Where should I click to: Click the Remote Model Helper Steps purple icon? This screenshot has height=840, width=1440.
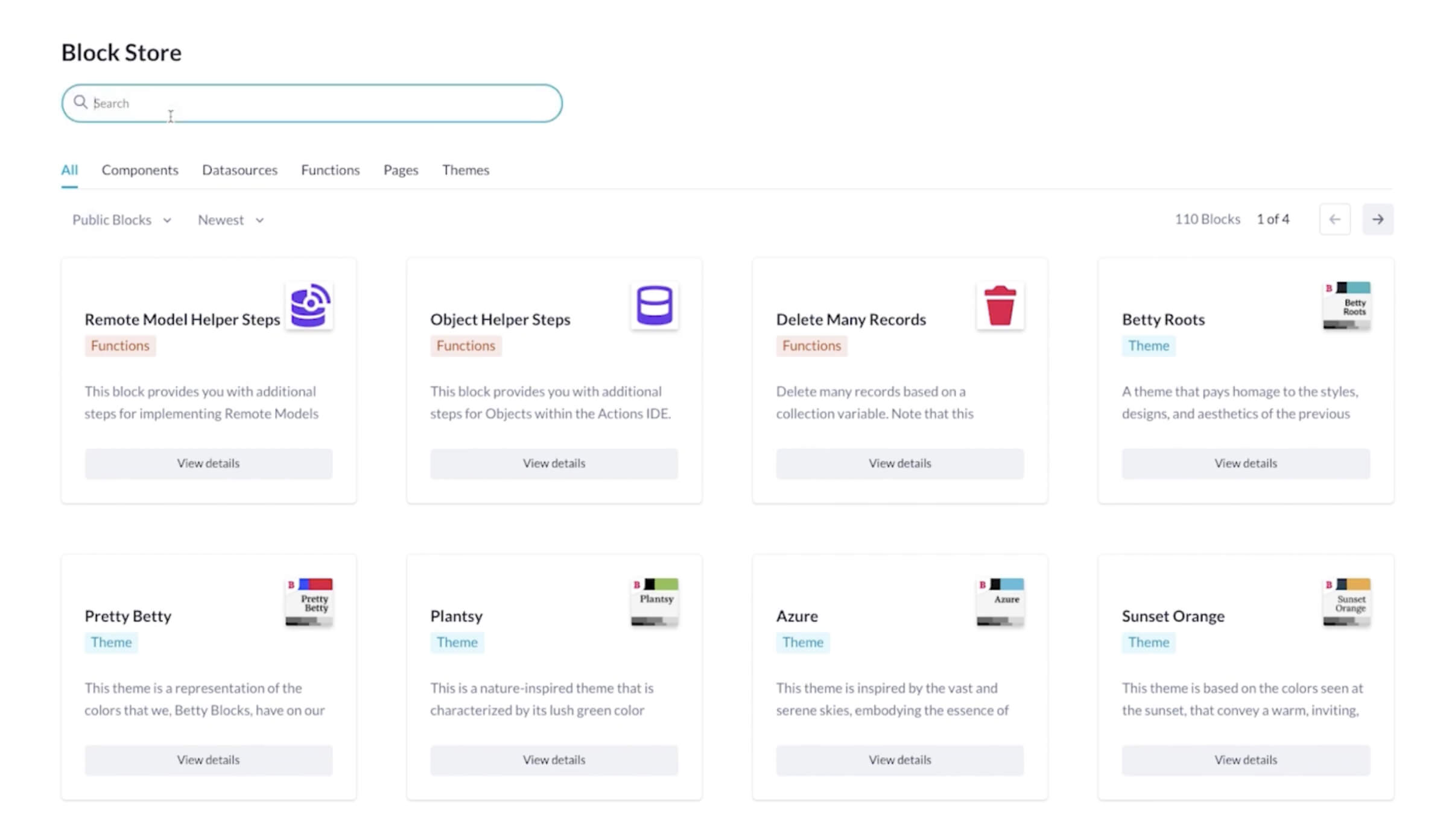pos(309,306)
